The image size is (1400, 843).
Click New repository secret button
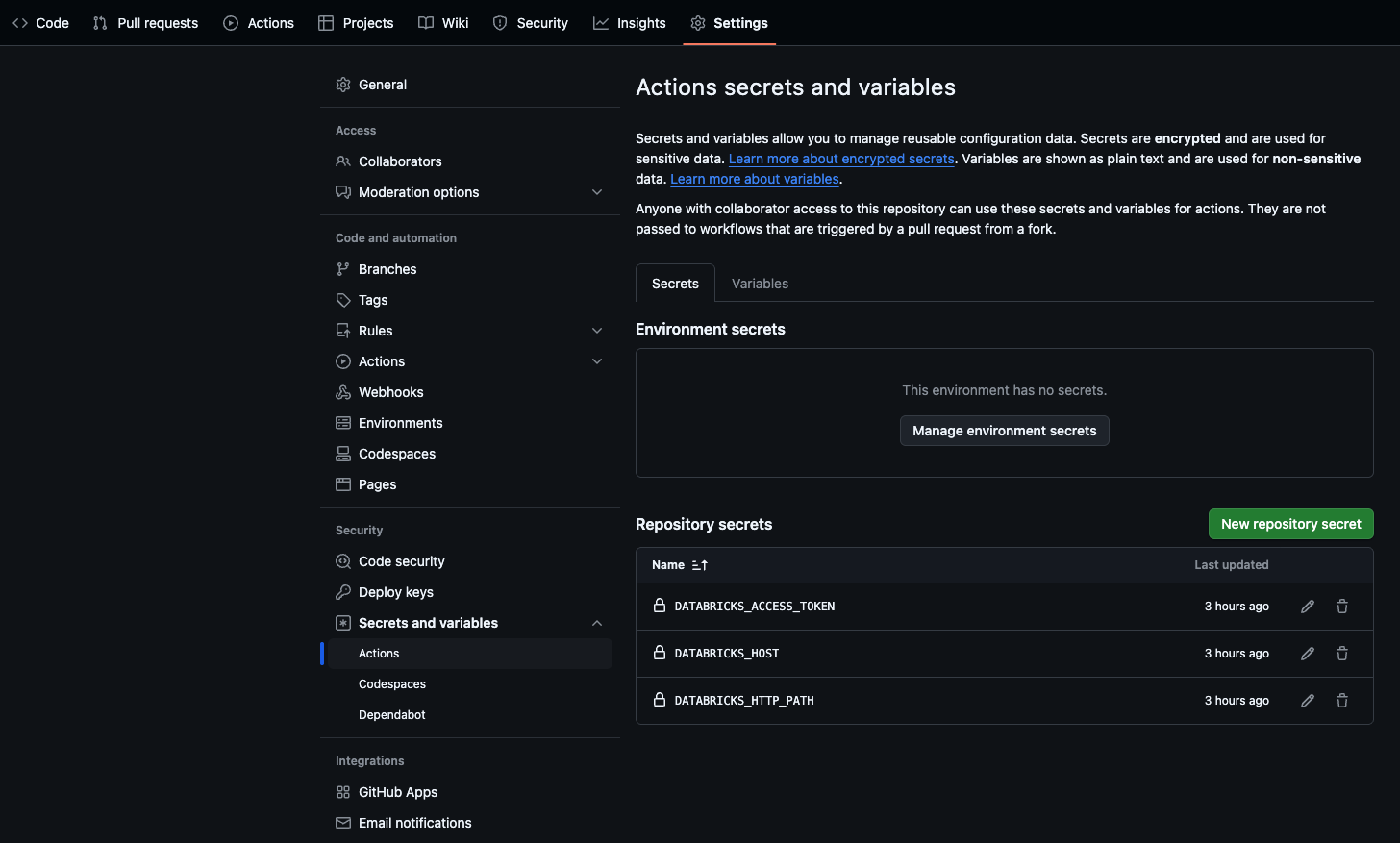pos(1290,524)
